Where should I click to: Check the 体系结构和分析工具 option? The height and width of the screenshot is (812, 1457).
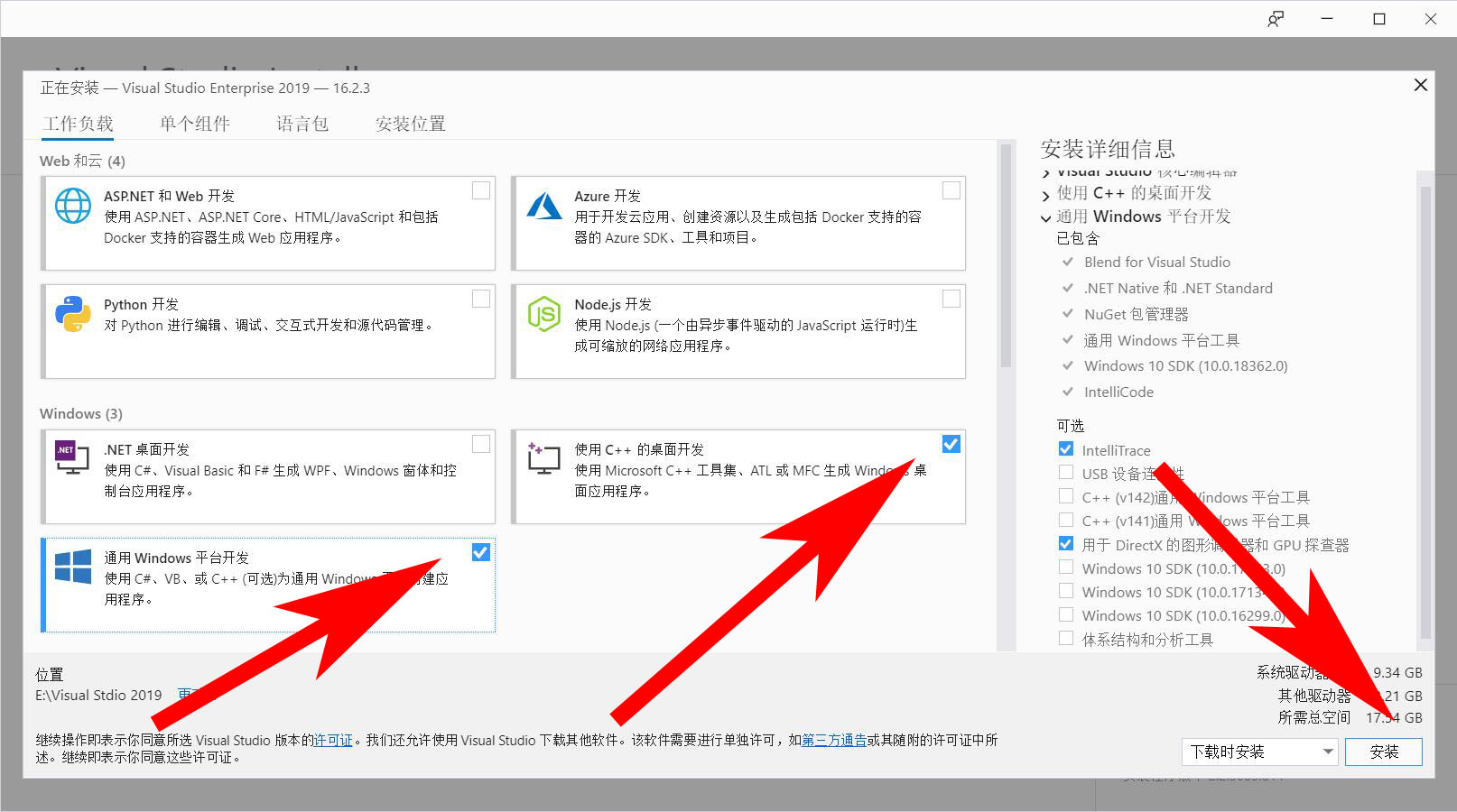tap(1066, 639)
